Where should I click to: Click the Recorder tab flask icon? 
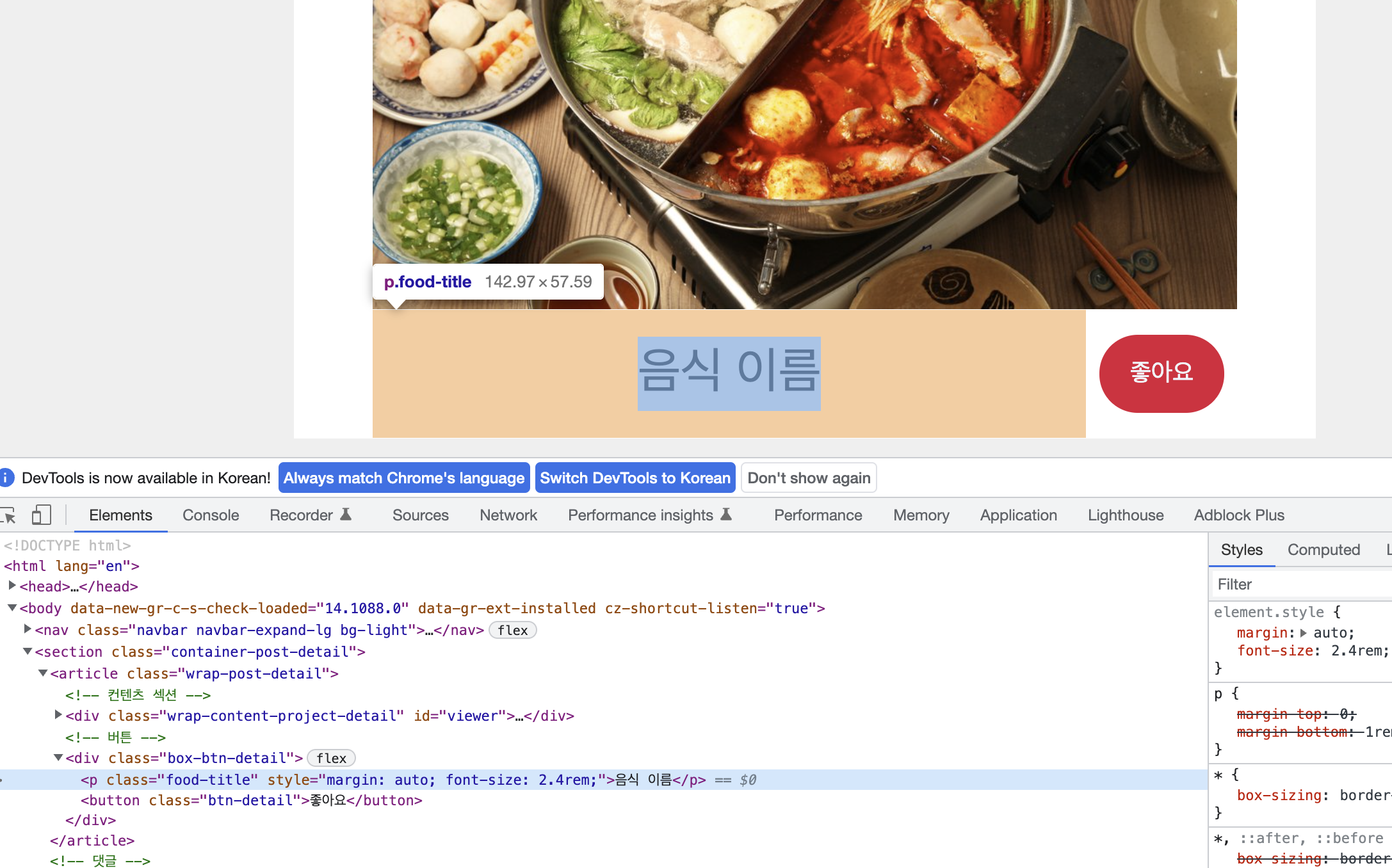pos(346,514)
